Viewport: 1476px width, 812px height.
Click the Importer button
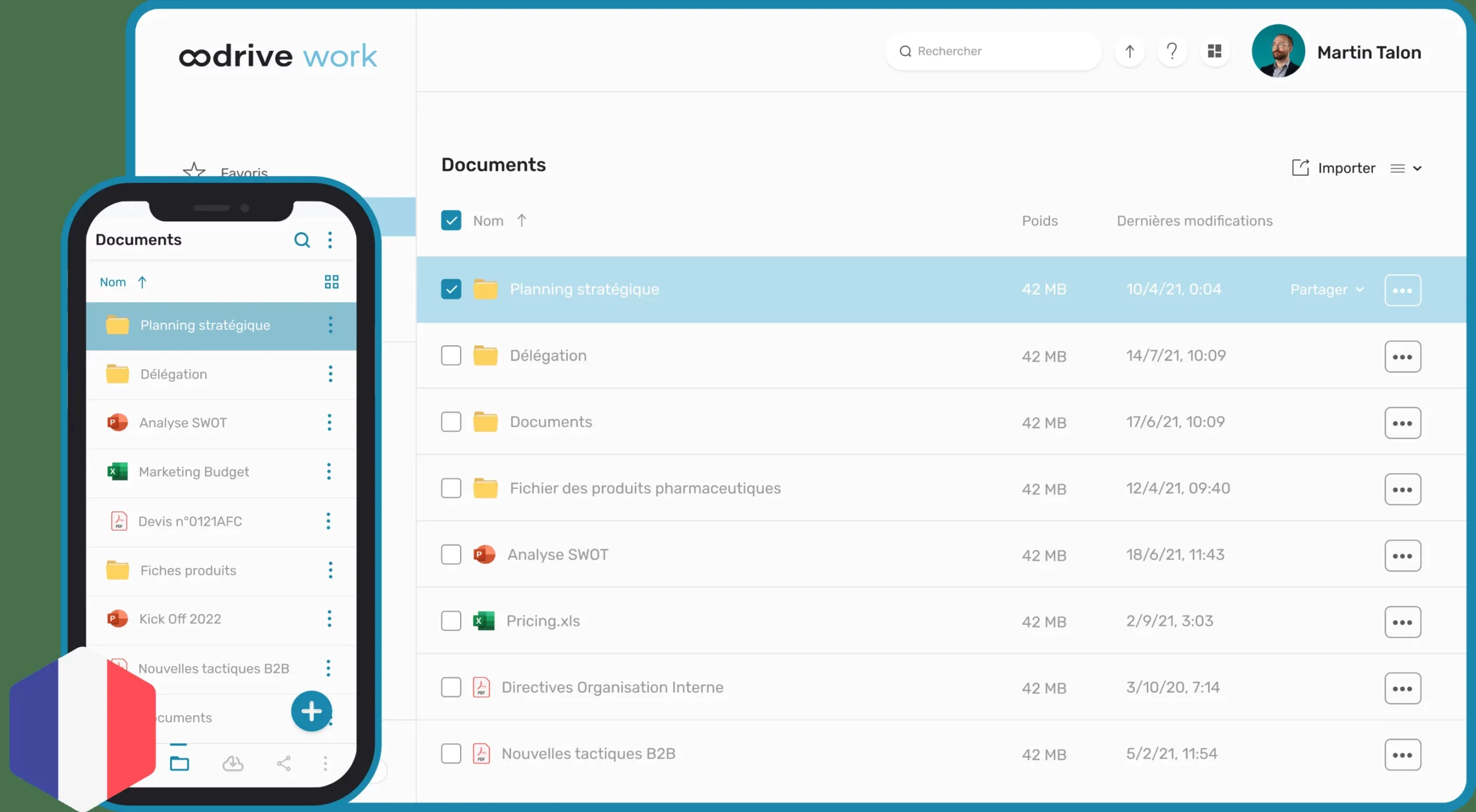coord(1334,168)
